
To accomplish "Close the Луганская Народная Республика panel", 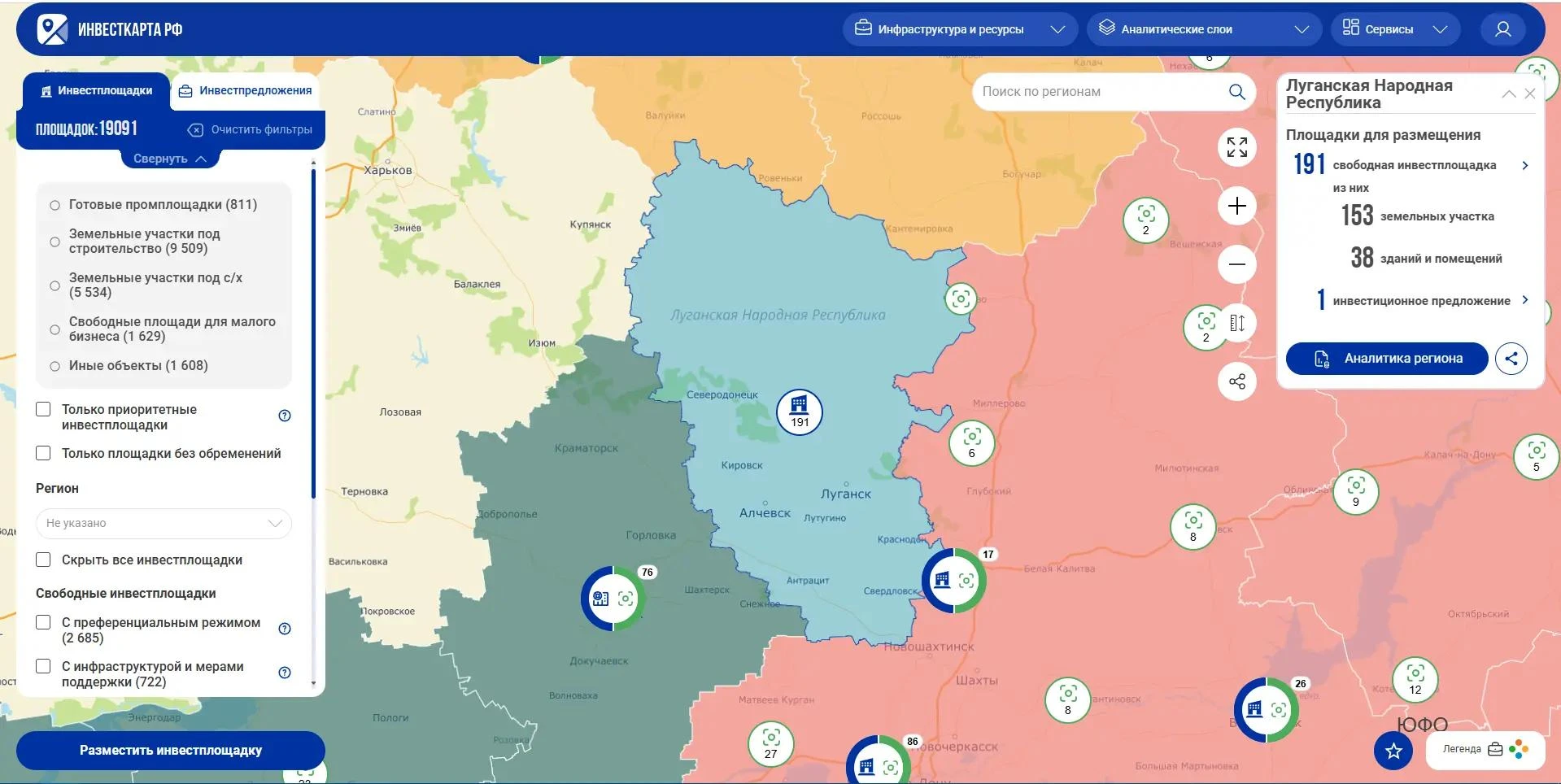I will coord(1529,94).
